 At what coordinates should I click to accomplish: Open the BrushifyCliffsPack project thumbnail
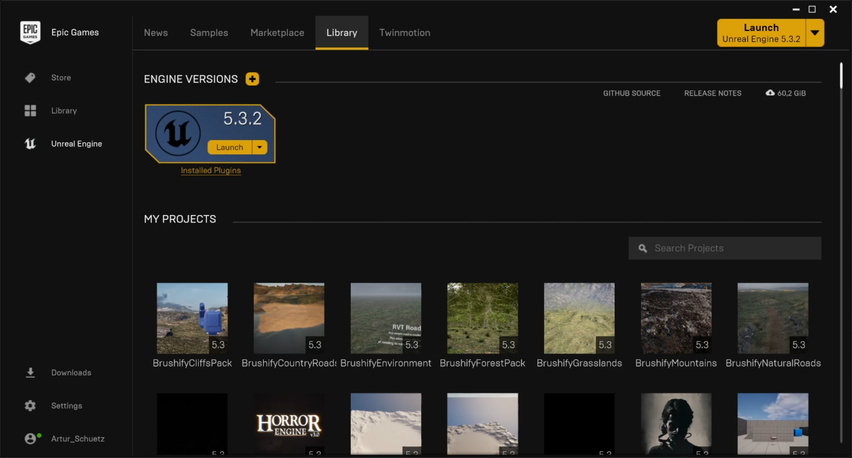192,318
